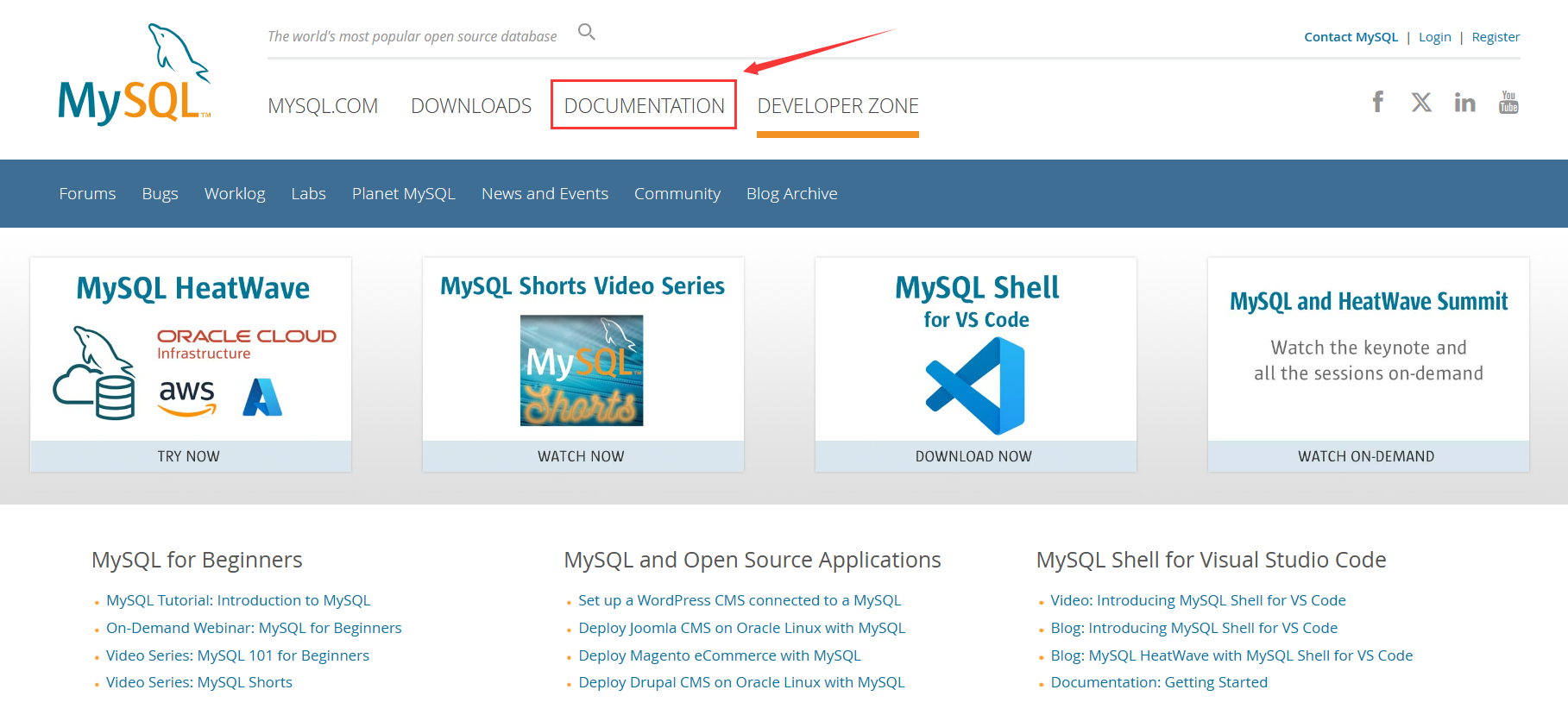Go to Bugs in the blue navigation bar
This screenshot has width=1568, height=721.
coord(161,194)
